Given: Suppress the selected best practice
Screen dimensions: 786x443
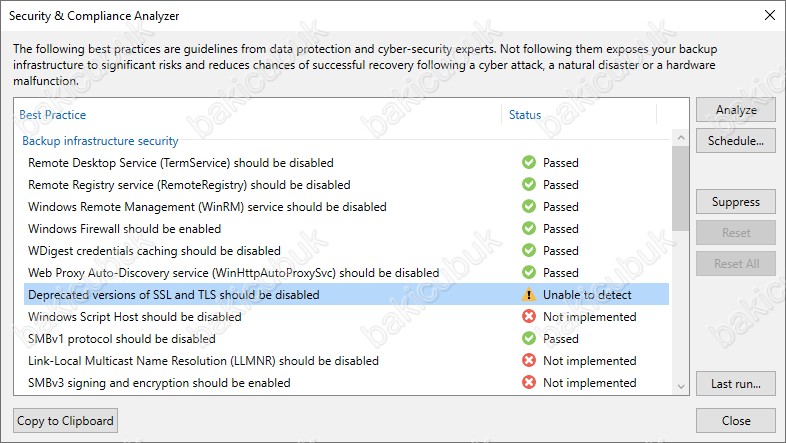Looking at the screenshot, I should point(735,202).
